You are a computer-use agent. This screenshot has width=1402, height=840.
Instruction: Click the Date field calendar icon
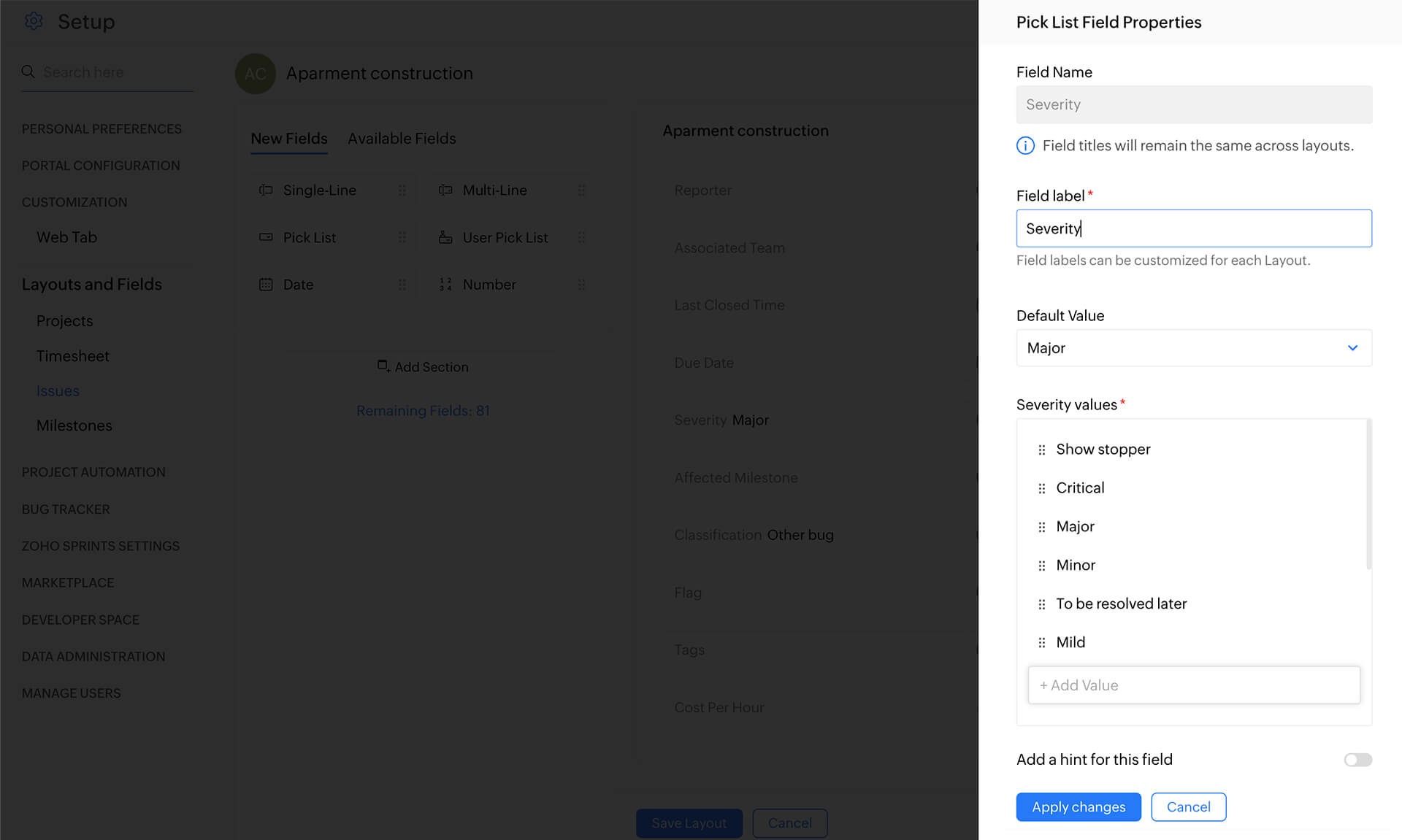click(x=266, y=285)
